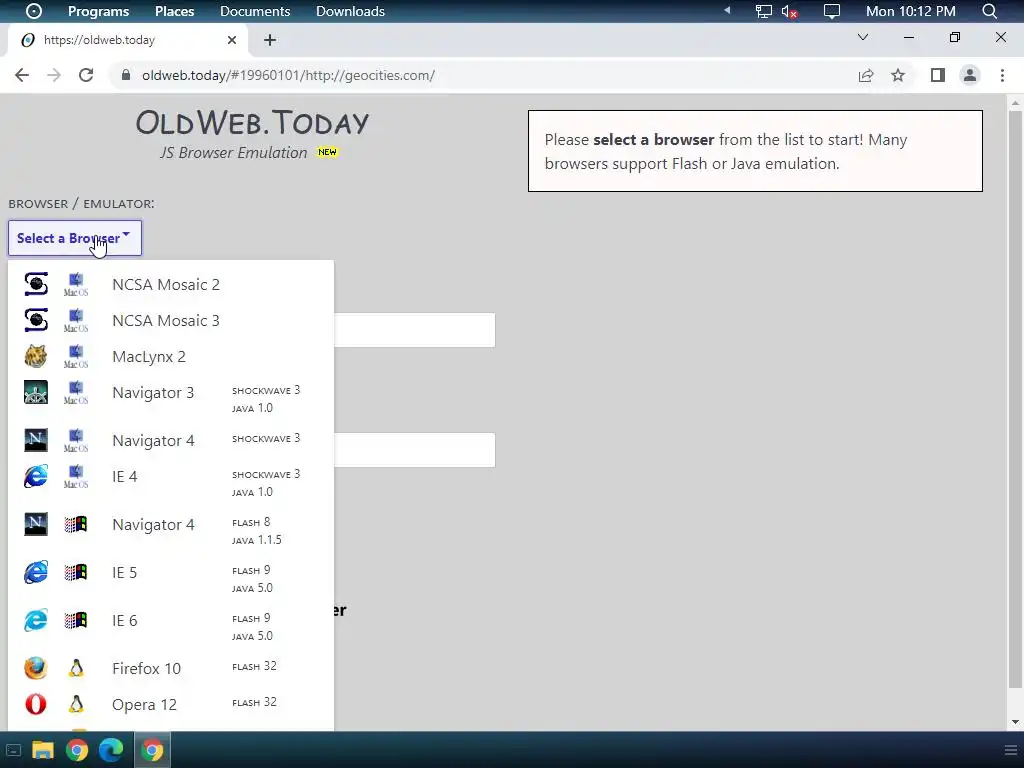Open the Select a Browser dropdown
The height and width of the screenshot is (768, 1024).
[74, 238]
